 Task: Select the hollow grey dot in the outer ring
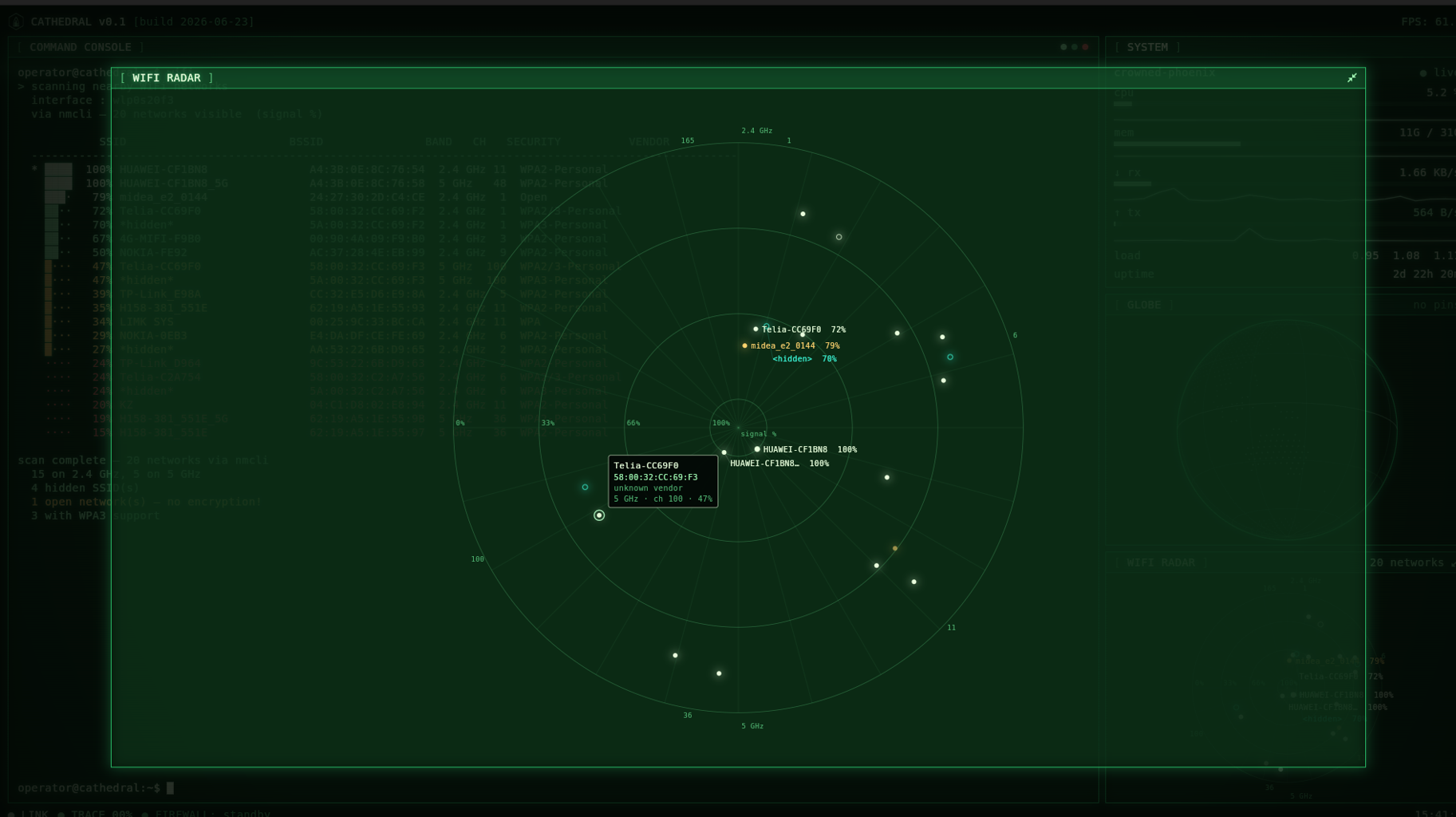pos(838,237)
